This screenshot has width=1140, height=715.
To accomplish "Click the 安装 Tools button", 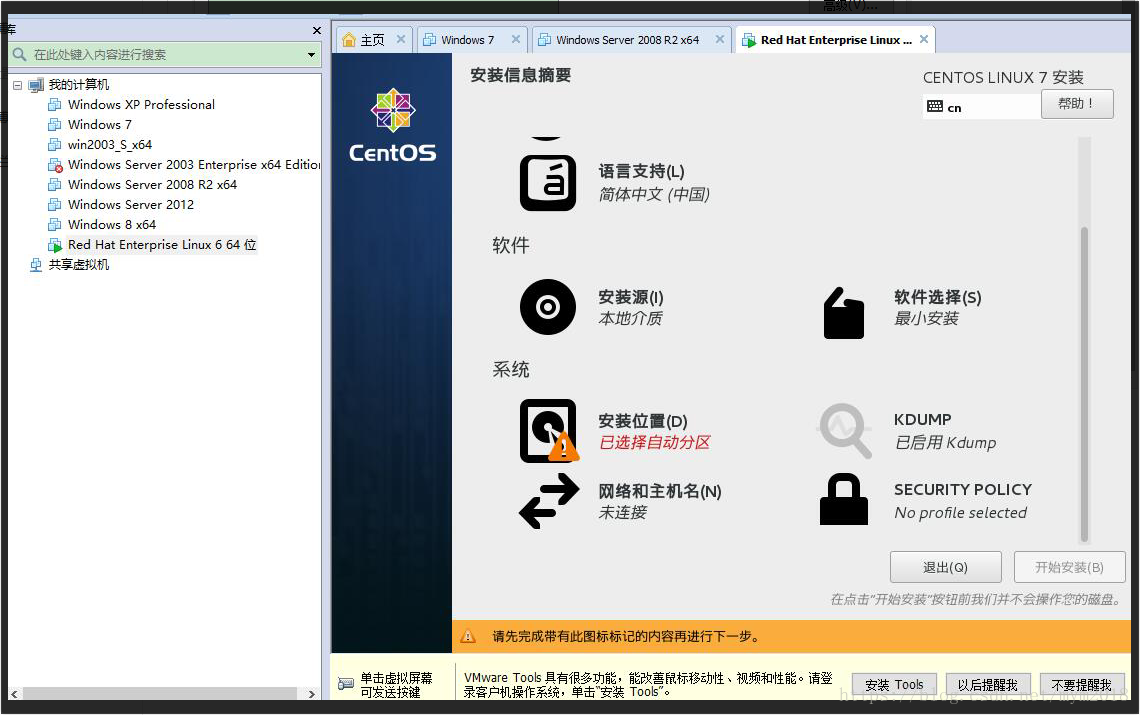I will [x=894, y=684].
